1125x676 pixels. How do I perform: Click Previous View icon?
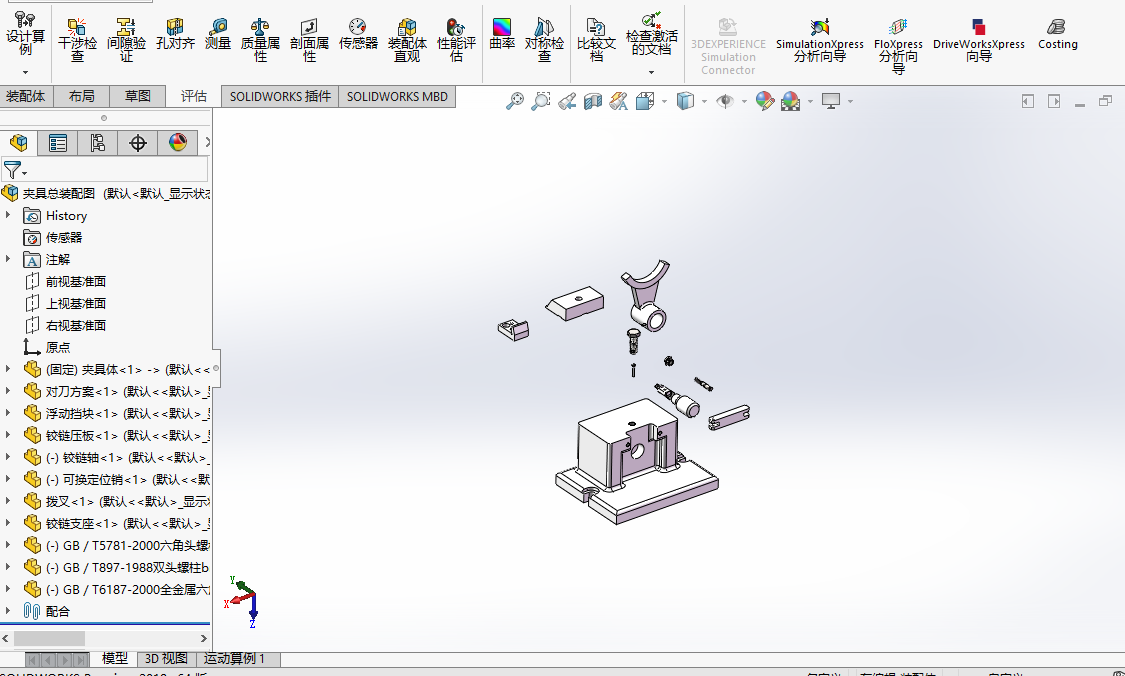[x=567, y=101]
